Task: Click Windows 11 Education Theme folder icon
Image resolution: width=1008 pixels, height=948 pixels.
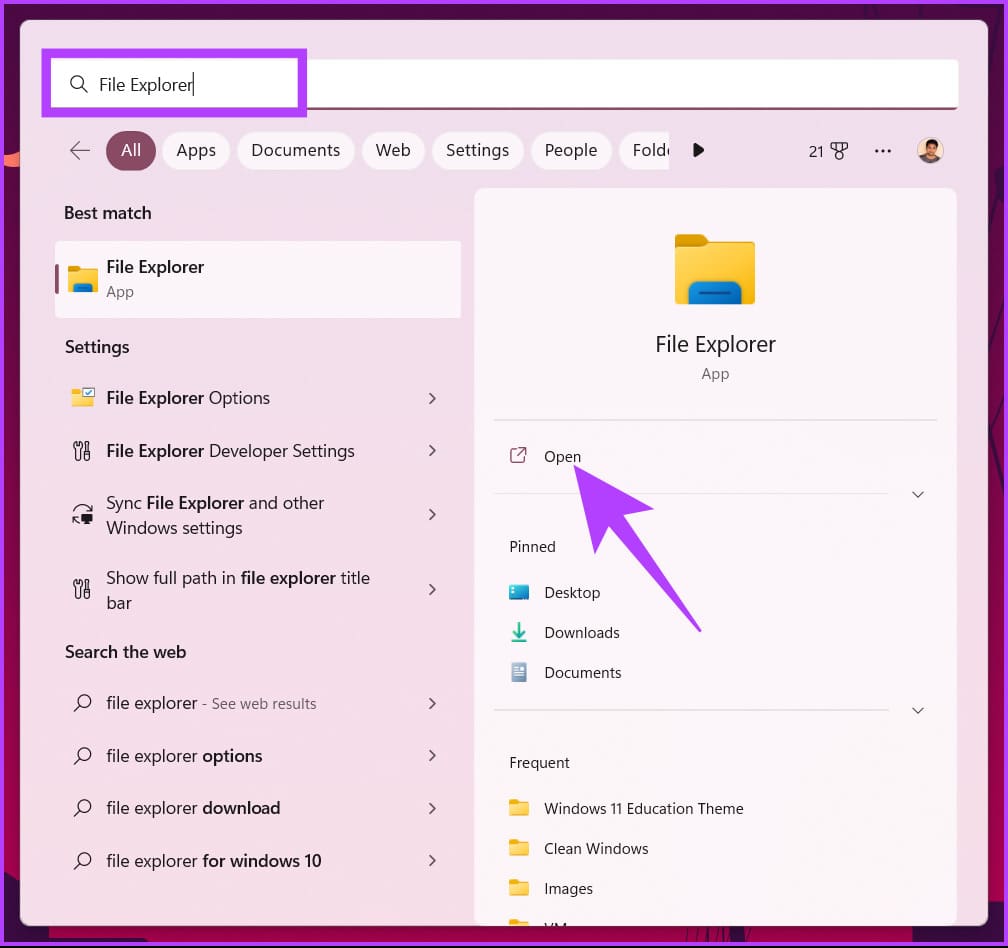Action: pos(519,808)
